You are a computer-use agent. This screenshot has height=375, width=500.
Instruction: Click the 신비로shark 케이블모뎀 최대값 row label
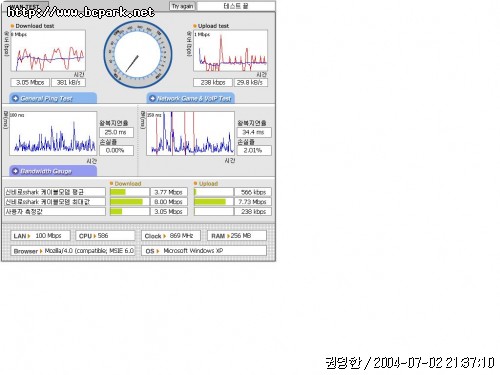coord(55,202)
